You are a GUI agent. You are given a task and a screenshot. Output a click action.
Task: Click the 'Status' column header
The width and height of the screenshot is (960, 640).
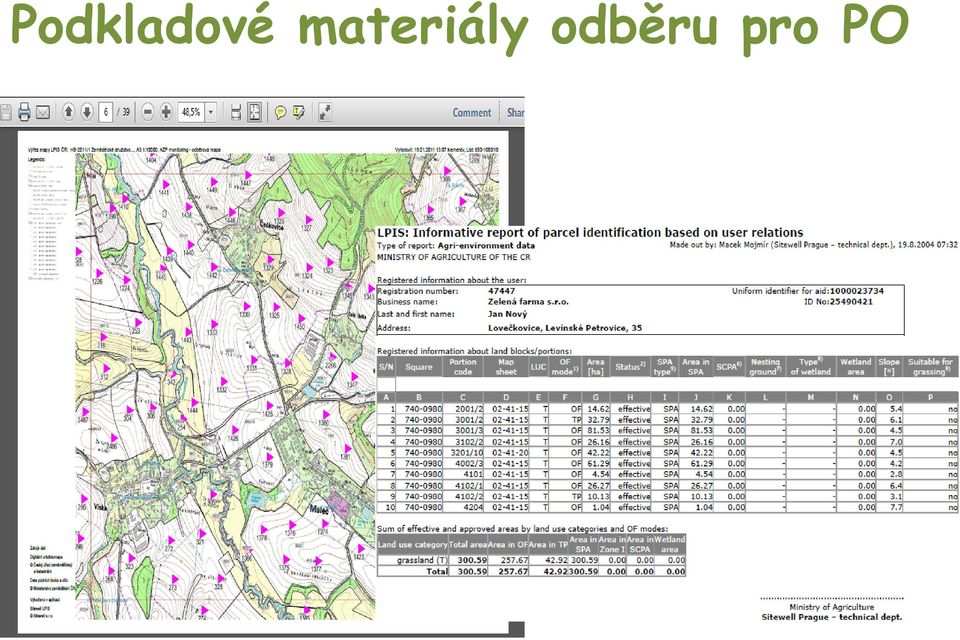point(630,367)
